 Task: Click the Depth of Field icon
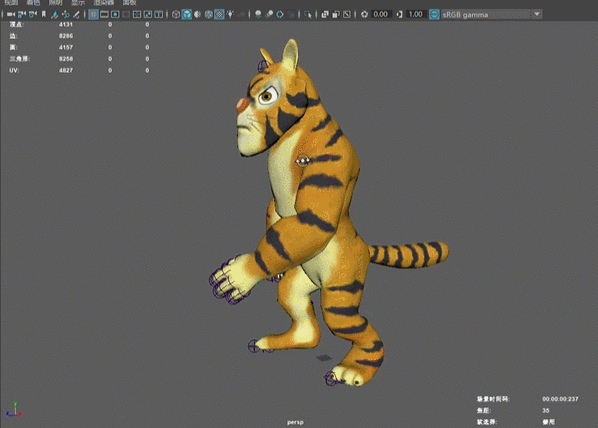pos(291,14)
